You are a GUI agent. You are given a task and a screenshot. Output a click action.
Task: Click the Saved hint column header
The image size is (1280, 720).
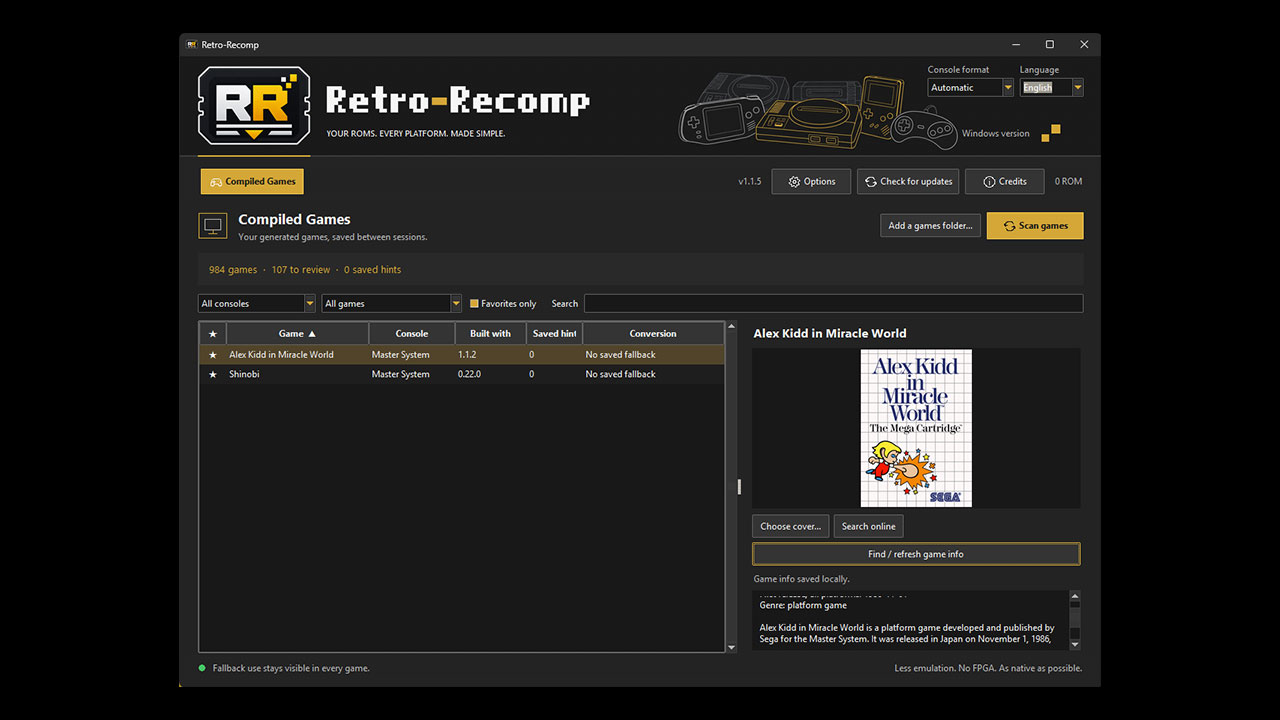pyautogui.click(x=554, y=334)
